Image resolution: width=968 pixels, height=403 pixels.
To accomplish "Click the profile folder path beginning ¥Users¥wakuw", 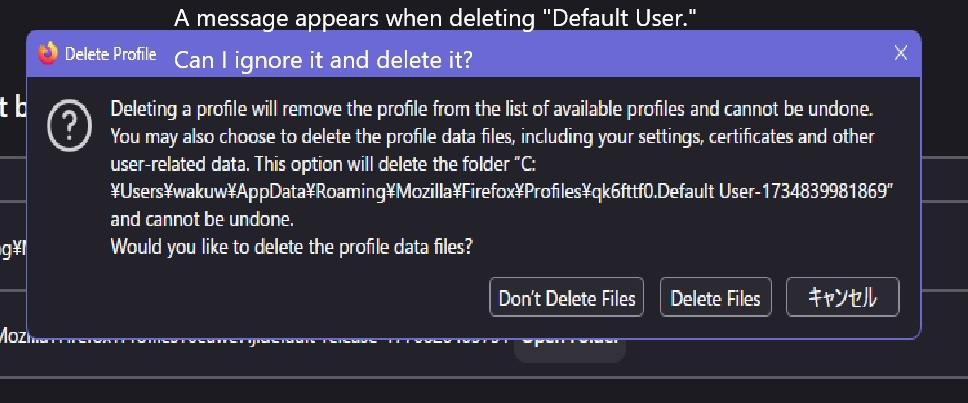I will pyautogui.click(x=500, y=191).
